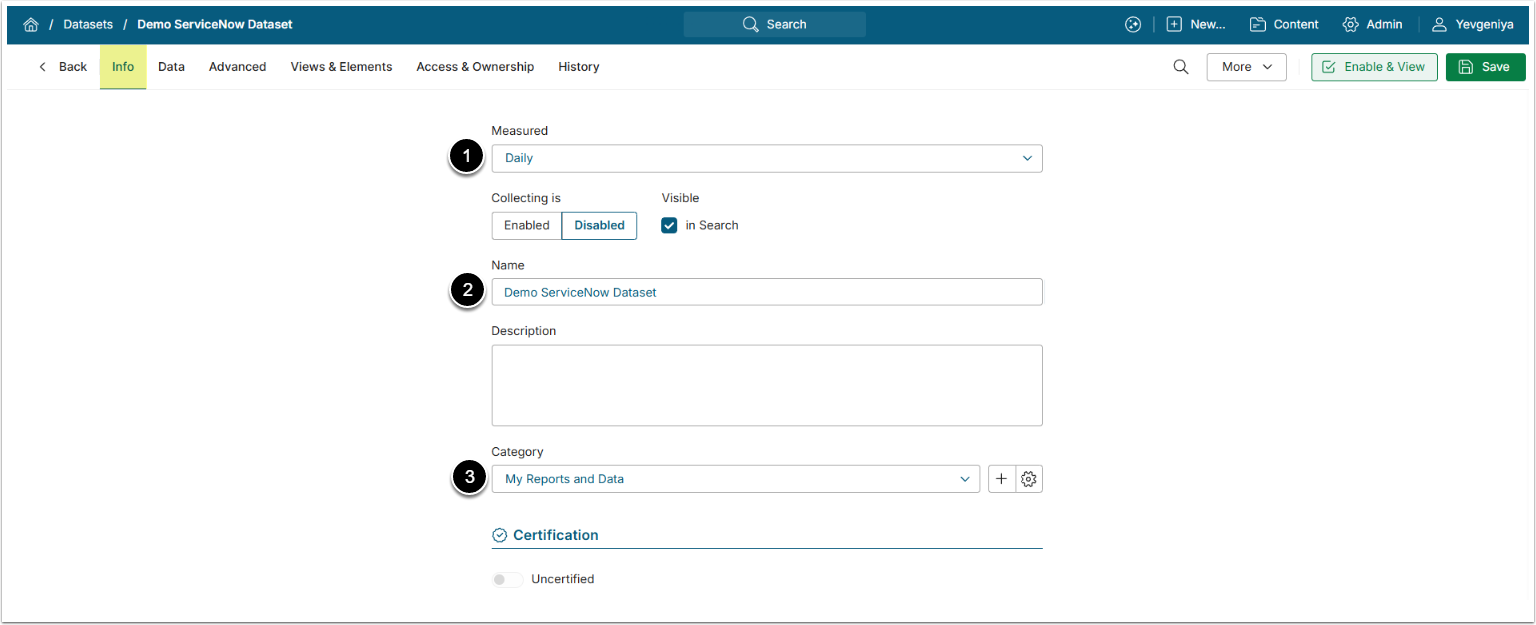Viewport: 1536px width, 625px height.
Task: Click the green Save button
Action: click(1485, 67)
